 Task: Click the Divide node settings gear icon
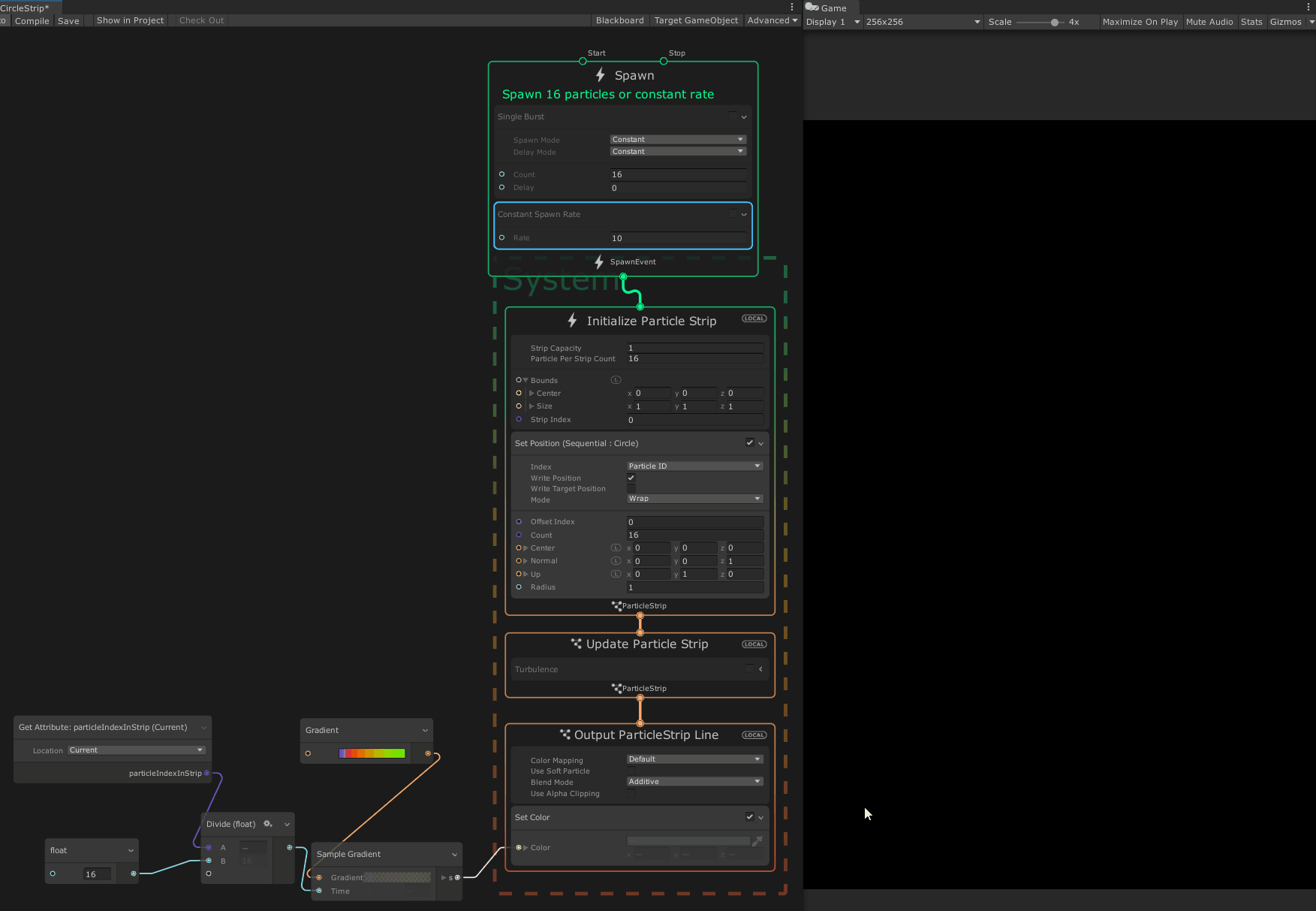(x=267, y=824)
